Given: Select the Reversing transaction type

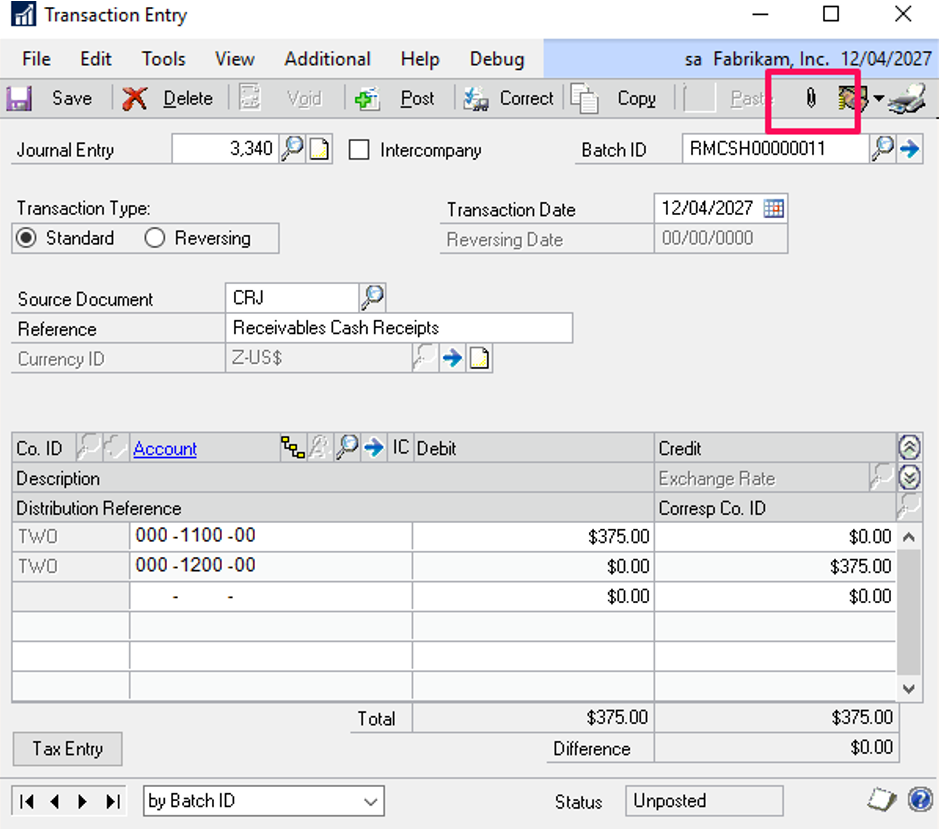Looking at the screenshot, I should click(x=154, y=238).
